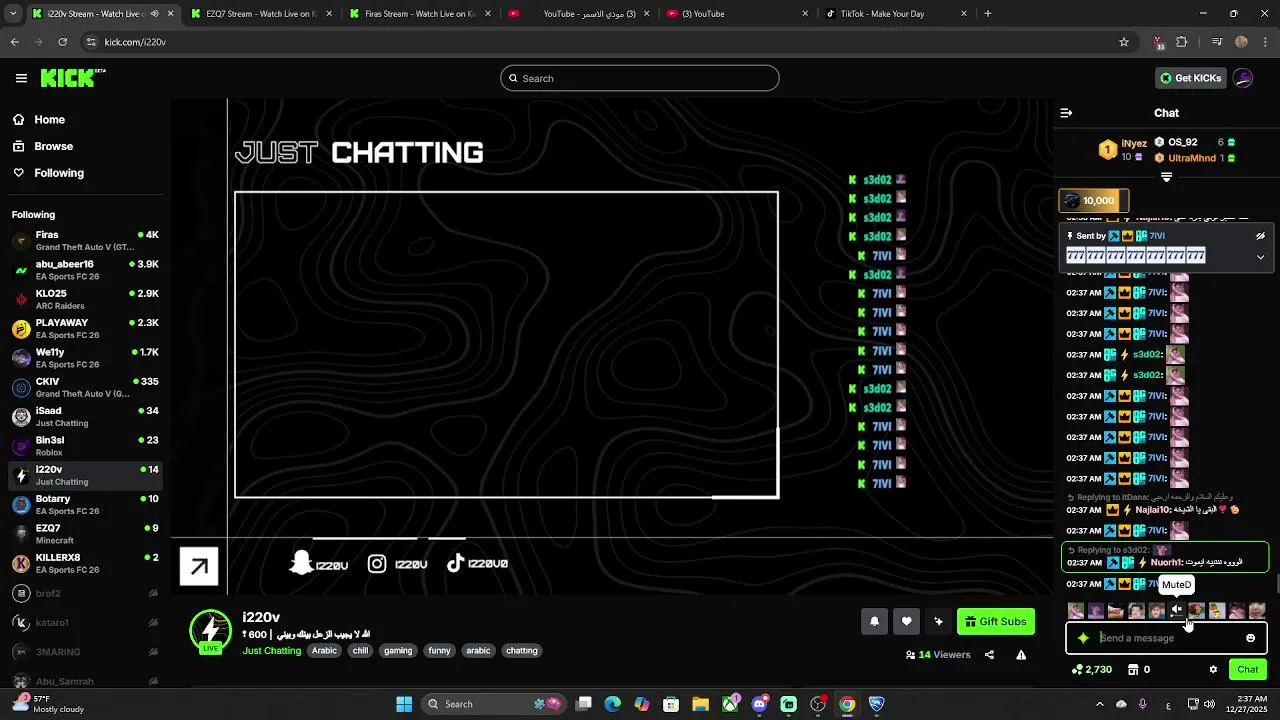The height and width of the screenshot is (720, 1280).
Task: Open the hamburger sidebar menu
Action: point(21,78)
